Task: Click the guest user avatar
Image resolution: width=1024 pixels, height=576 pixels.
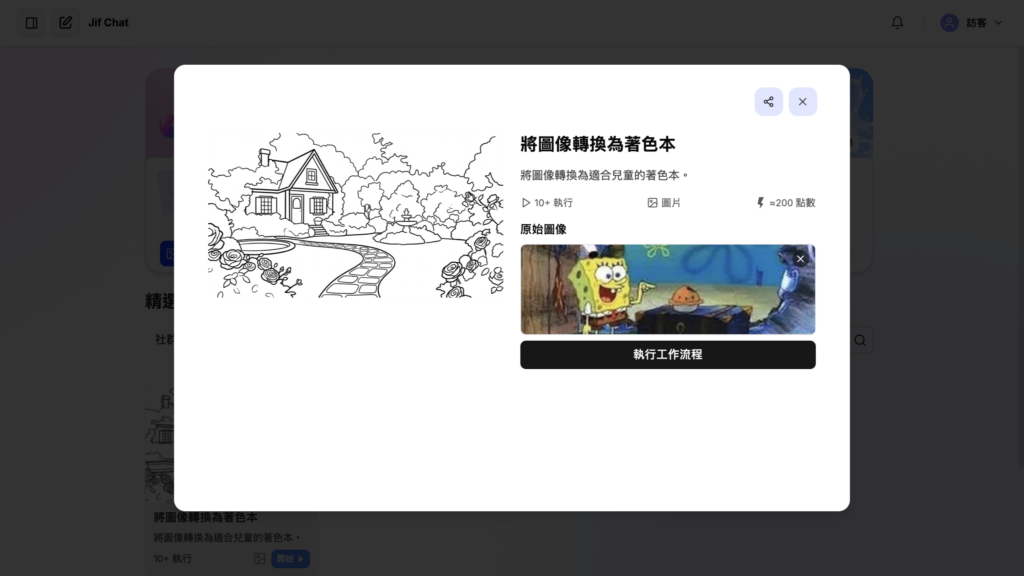Action: pyautogui.click(x=949, y=23)
